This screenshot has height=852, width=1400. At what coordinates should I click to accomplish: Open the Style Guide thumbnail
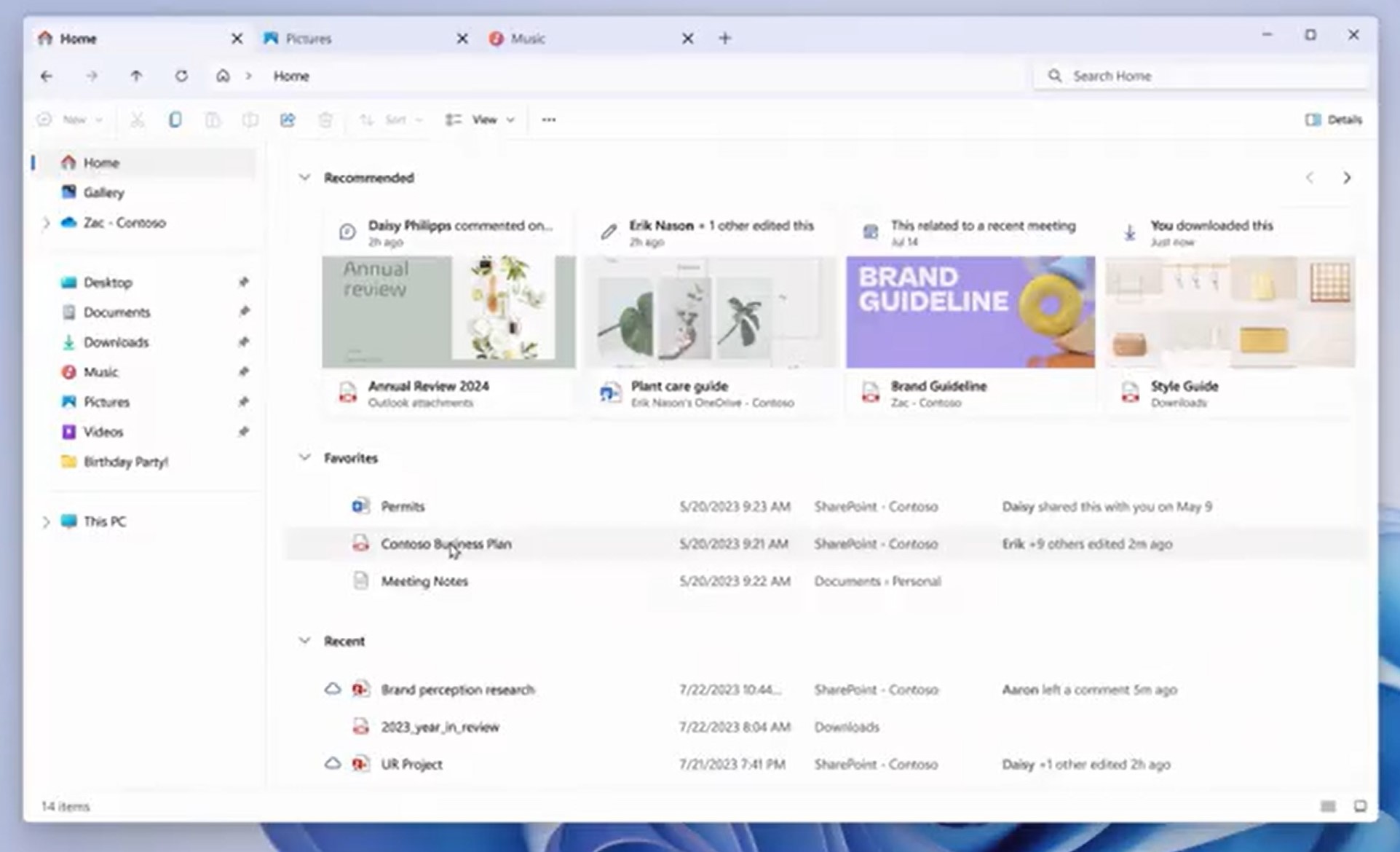pyautogui.click(x=1230, y=312)
